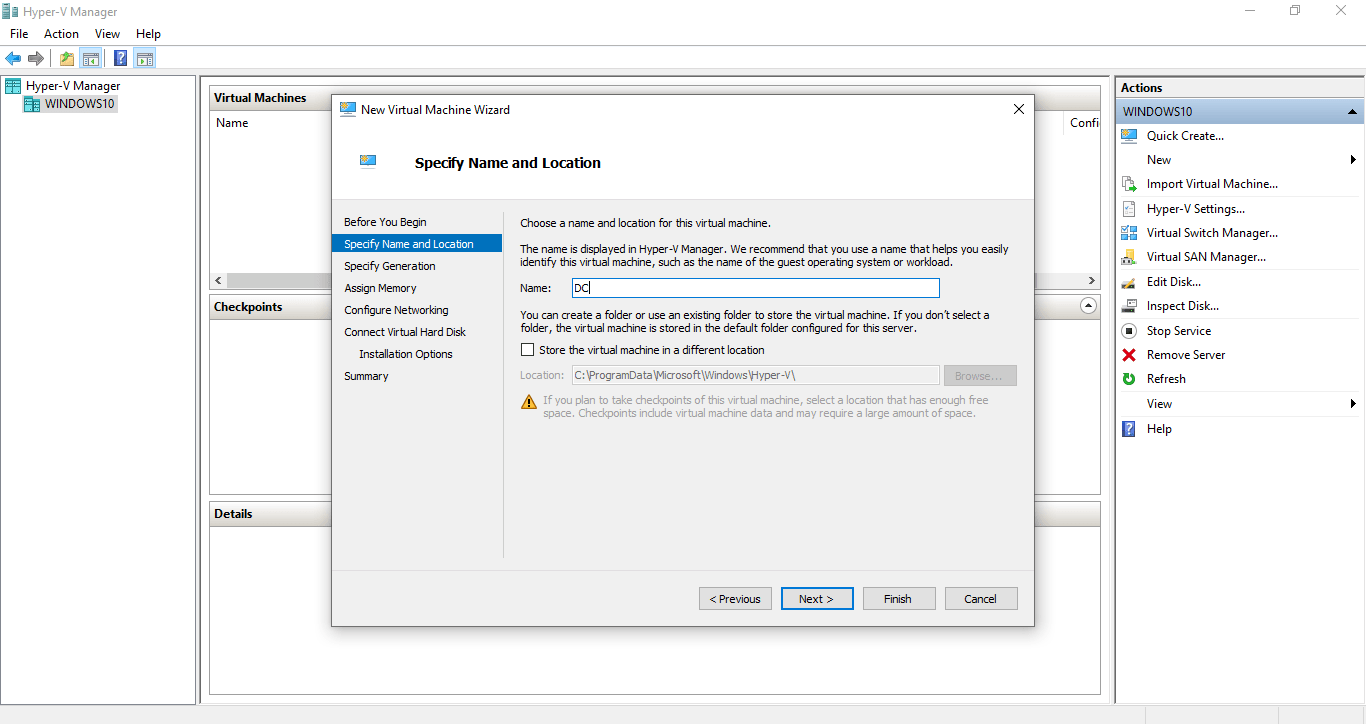
Task: Enable Store the virtual machine in different location
Action: tap(528, 350)
